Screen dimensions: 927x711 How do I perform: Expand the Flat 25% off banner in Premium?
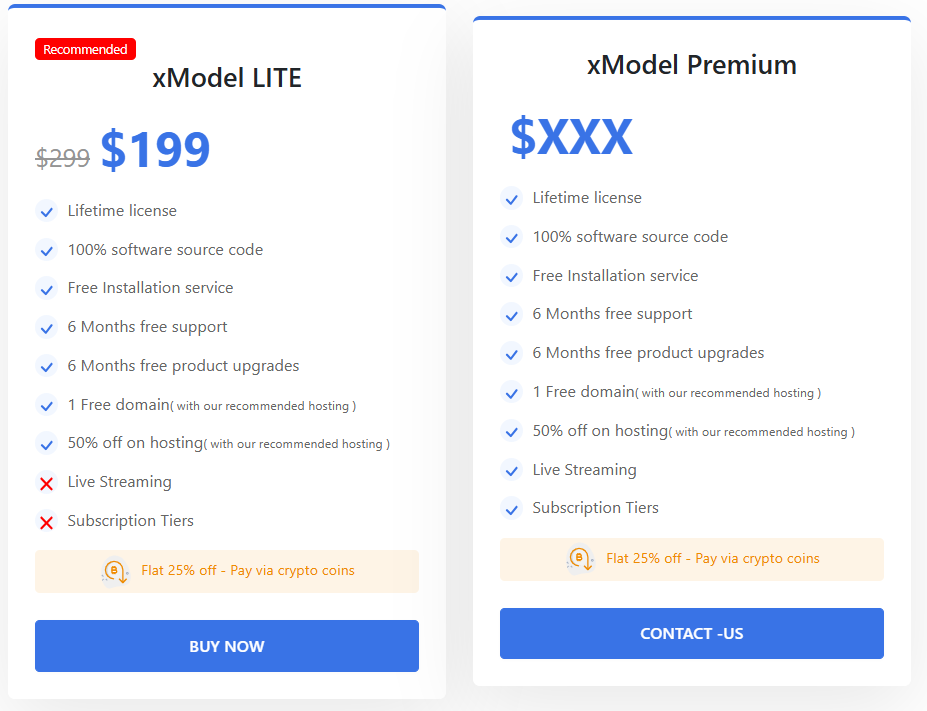coord(691,559)
